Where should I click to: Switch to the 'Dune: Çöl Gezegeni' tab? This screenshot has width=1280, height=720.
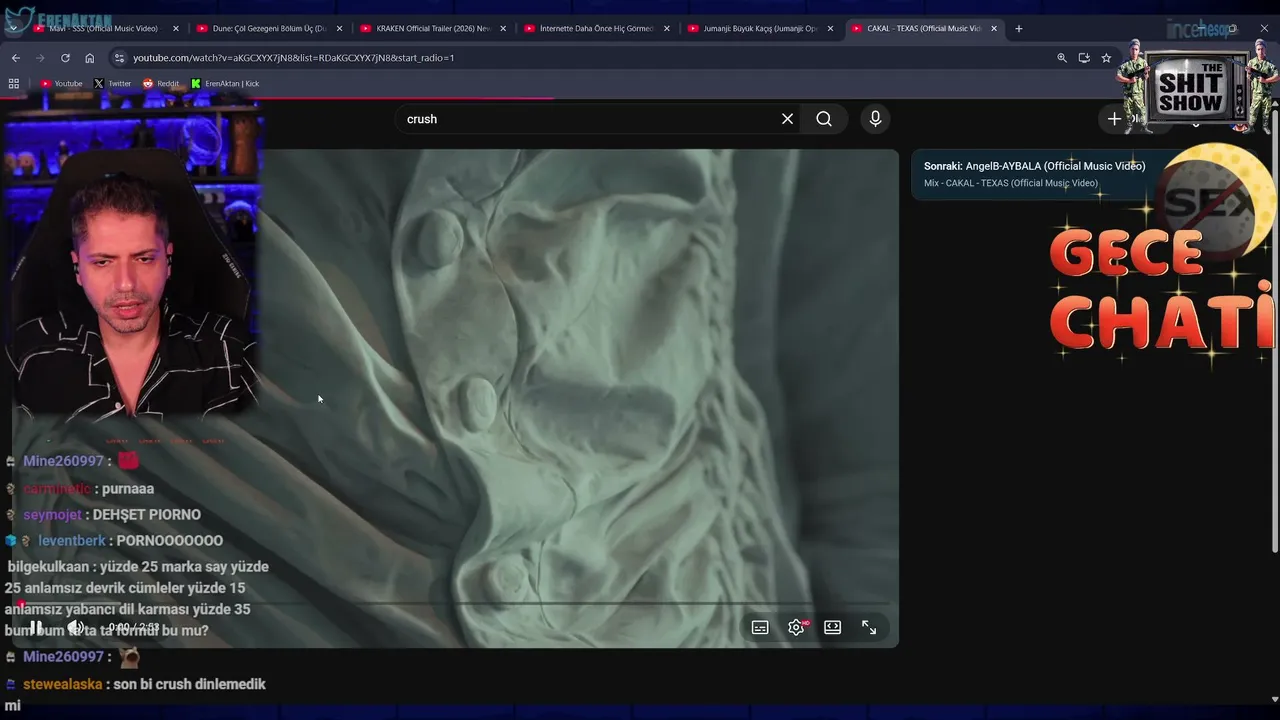click(x=268, y=28)
